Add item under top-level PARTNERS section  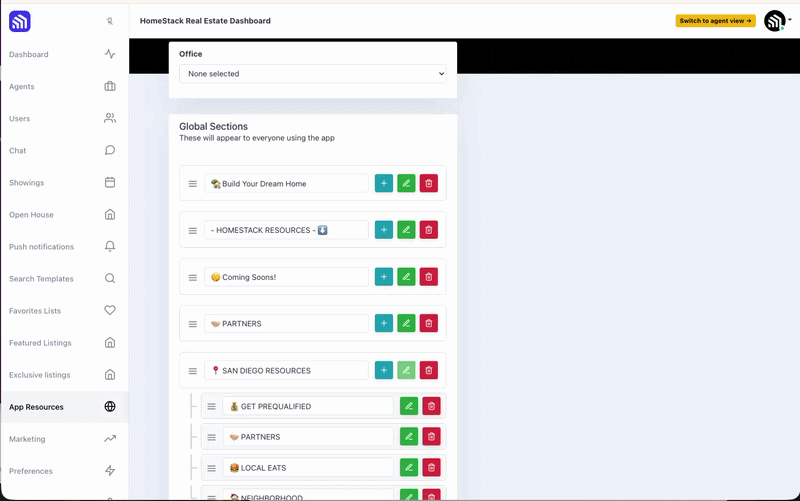pos(384,323)
